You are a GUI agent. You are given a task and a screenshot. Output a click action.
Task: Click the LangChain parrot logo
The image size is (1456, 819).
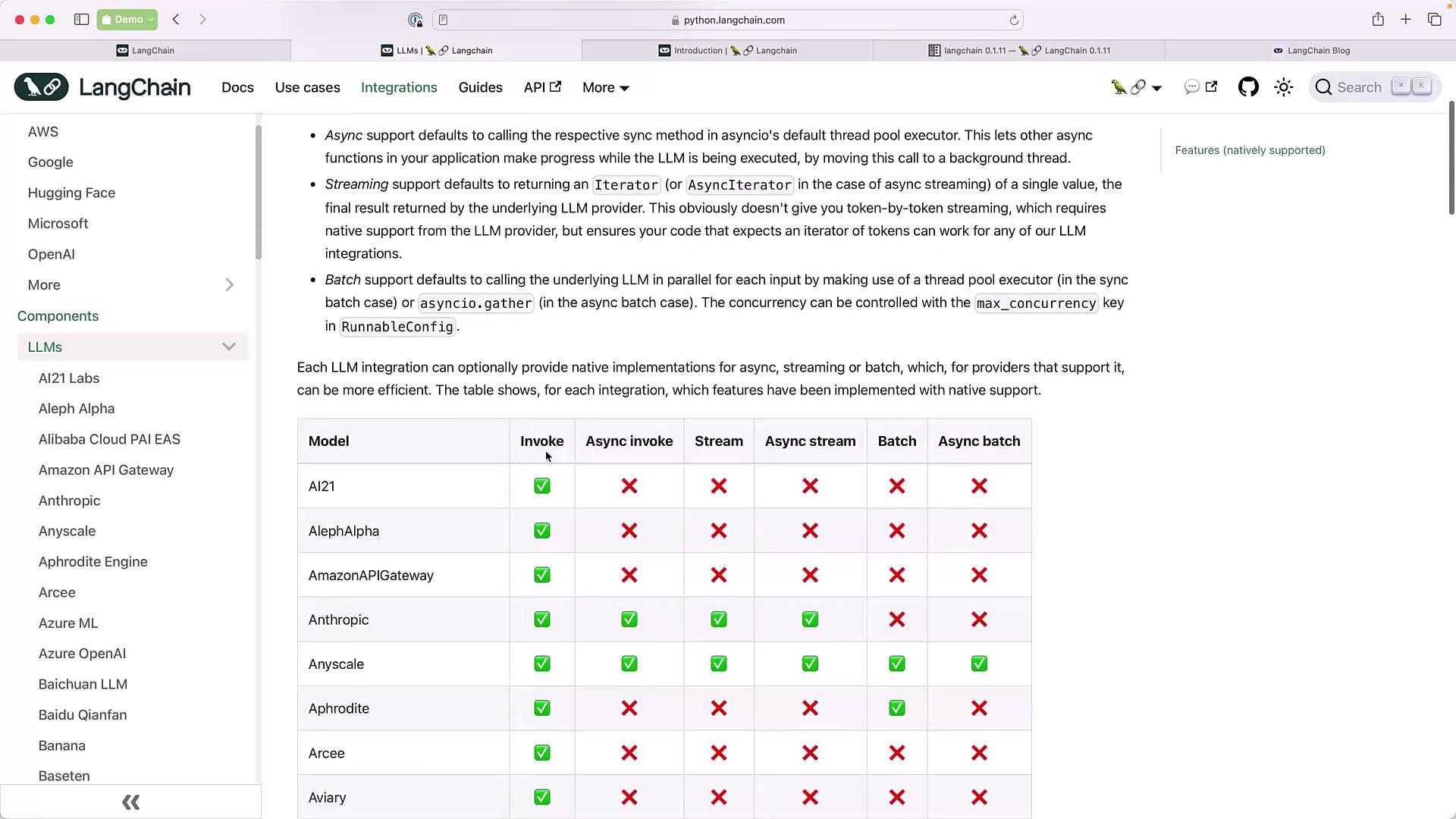(x=41, y=87)
